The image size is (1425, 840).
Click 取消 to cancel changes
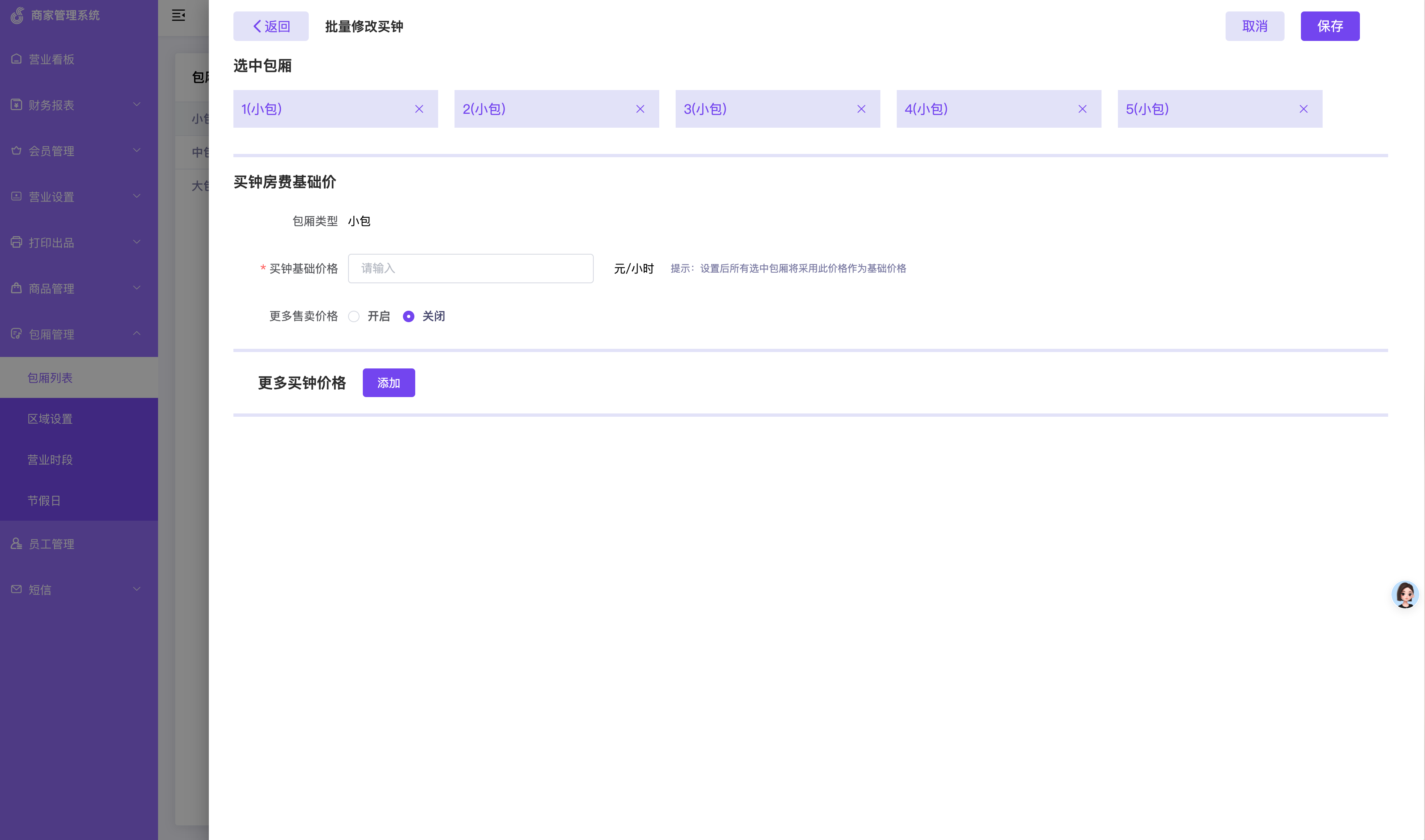click(1255, 26)
